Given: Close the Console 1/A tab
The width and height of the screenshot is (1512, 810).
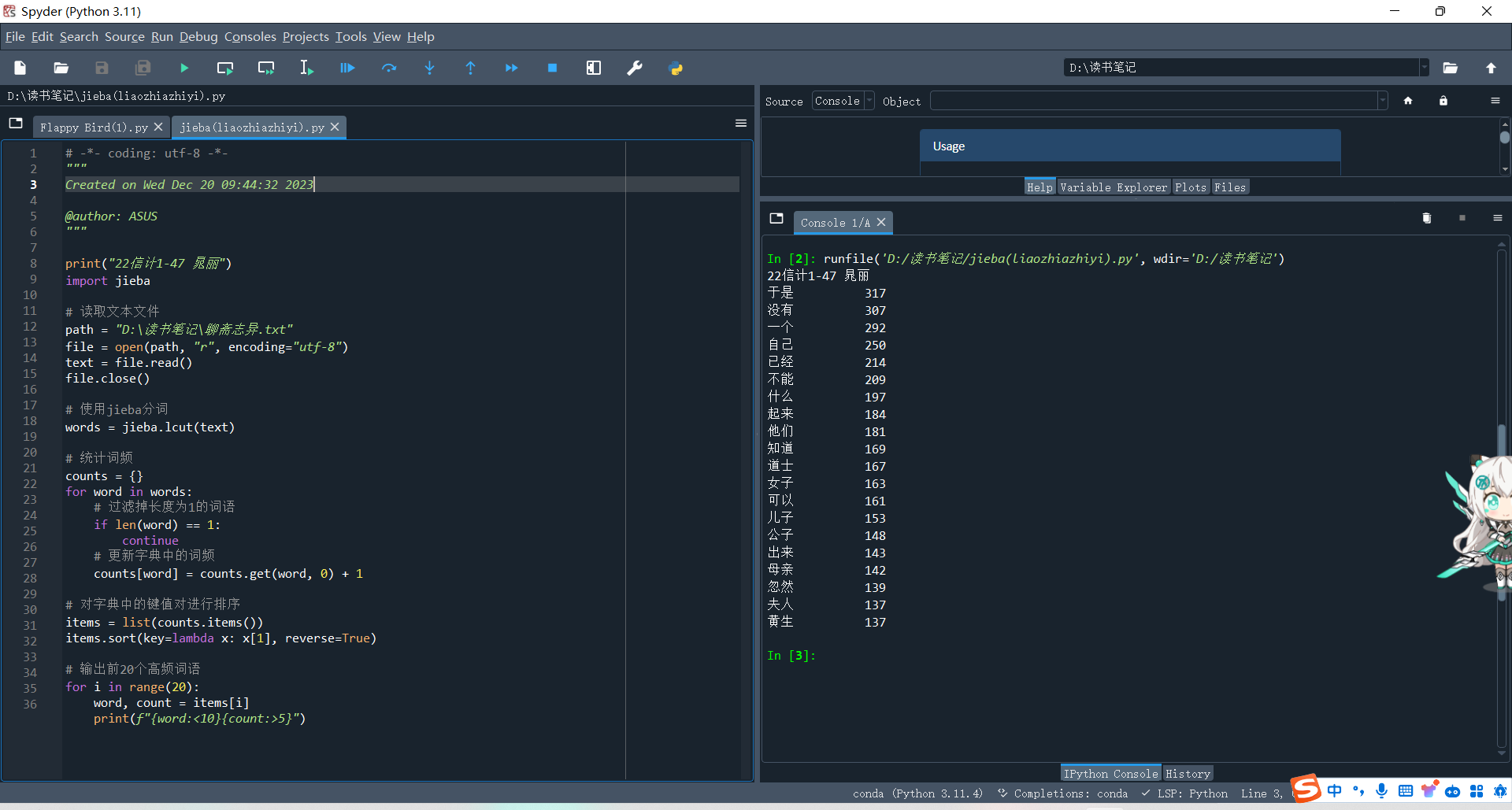Looking at the screenshot, I should (x=882, y=223).
